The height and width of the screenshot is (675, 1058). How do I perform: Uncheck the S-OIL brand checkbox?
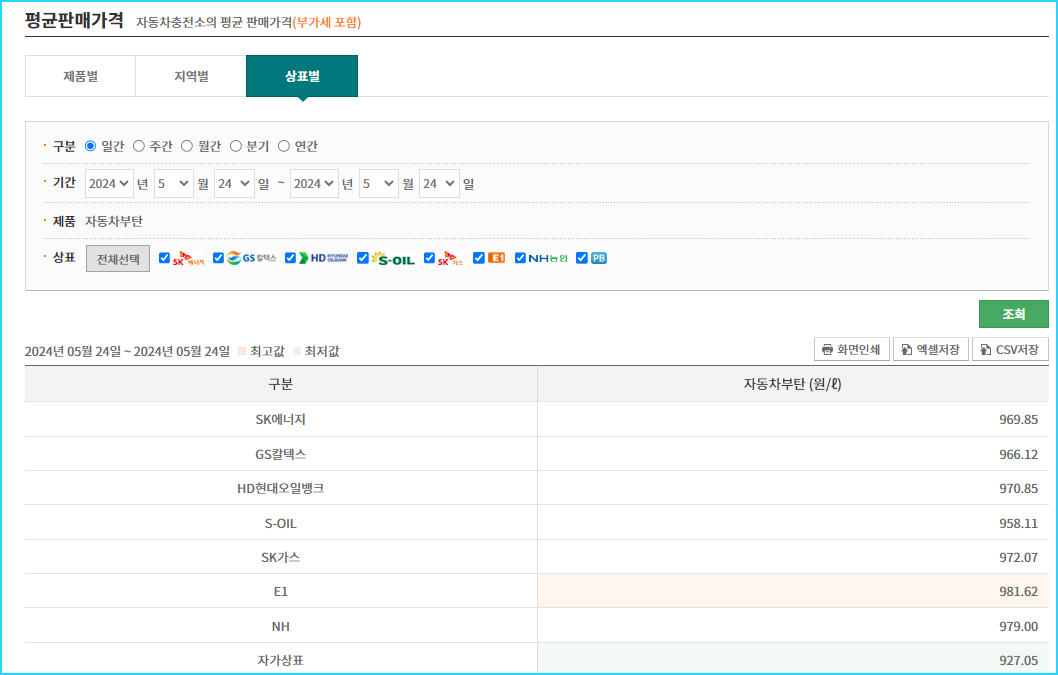click(x=362, y=258)
